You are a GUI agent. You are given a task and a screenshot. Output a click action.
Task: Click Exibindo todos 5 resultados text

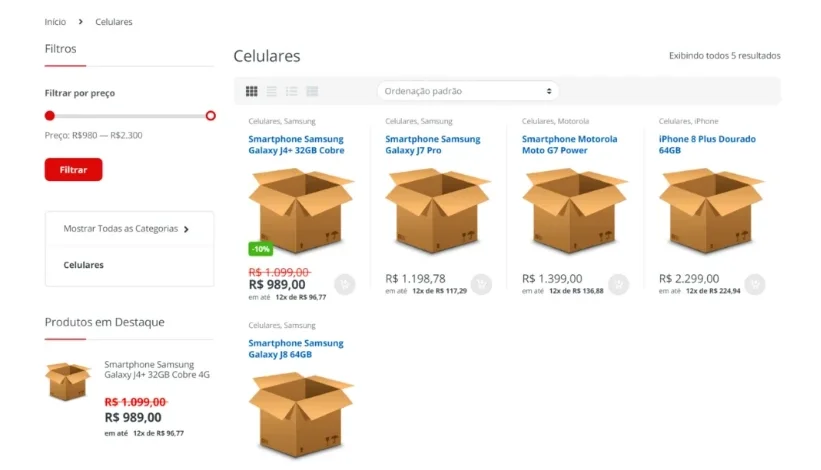click(x=725, y=55)
